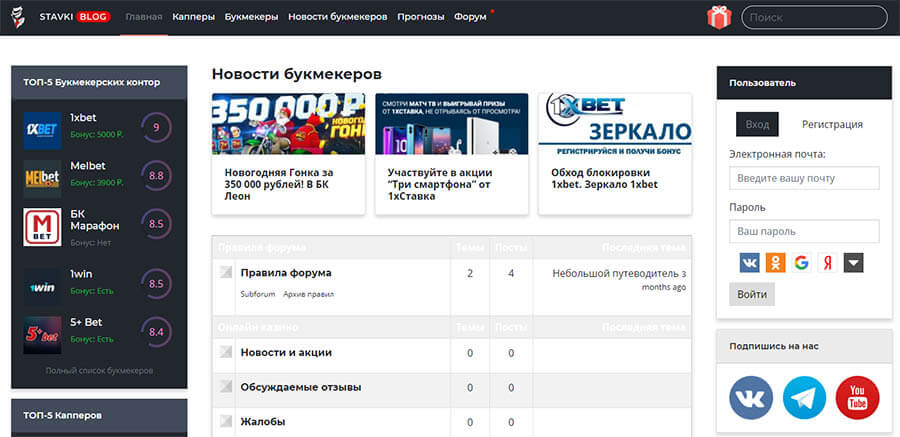
Task: Open the Форум menu item
Action: point(470,17)
